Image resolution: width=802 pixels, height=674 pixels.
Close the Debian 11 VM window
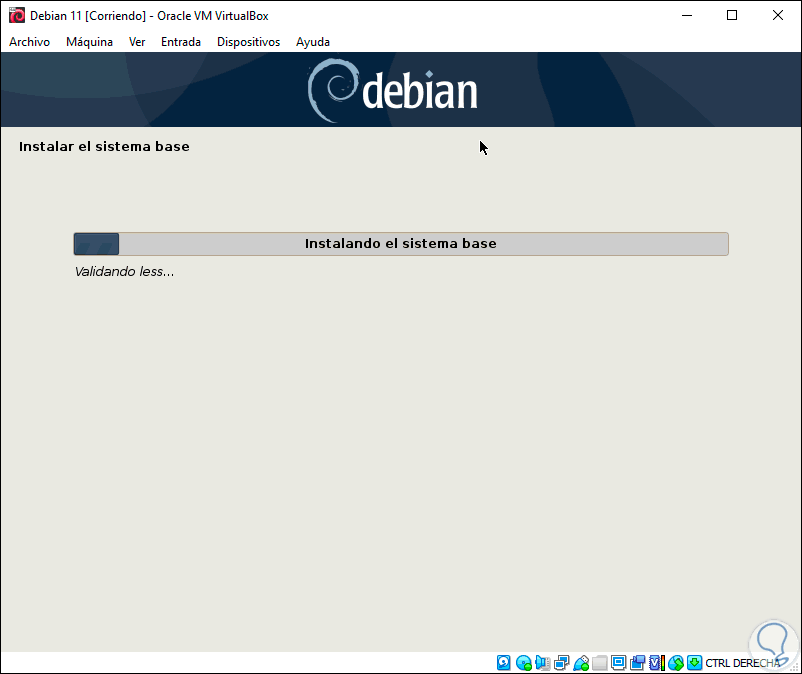pos(777,15)
